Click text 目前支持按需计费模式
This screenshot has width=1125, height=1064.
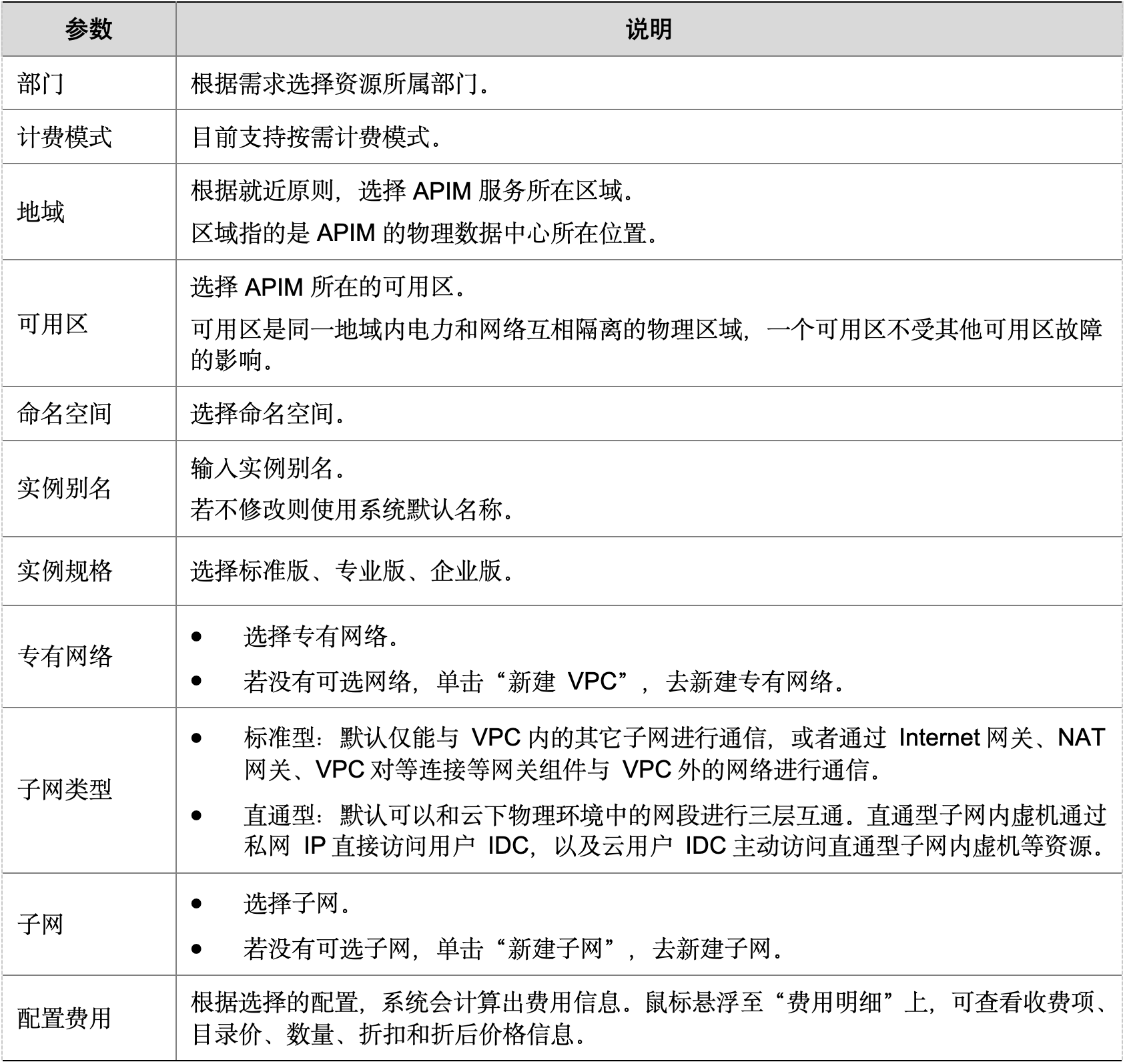(317, 138)
